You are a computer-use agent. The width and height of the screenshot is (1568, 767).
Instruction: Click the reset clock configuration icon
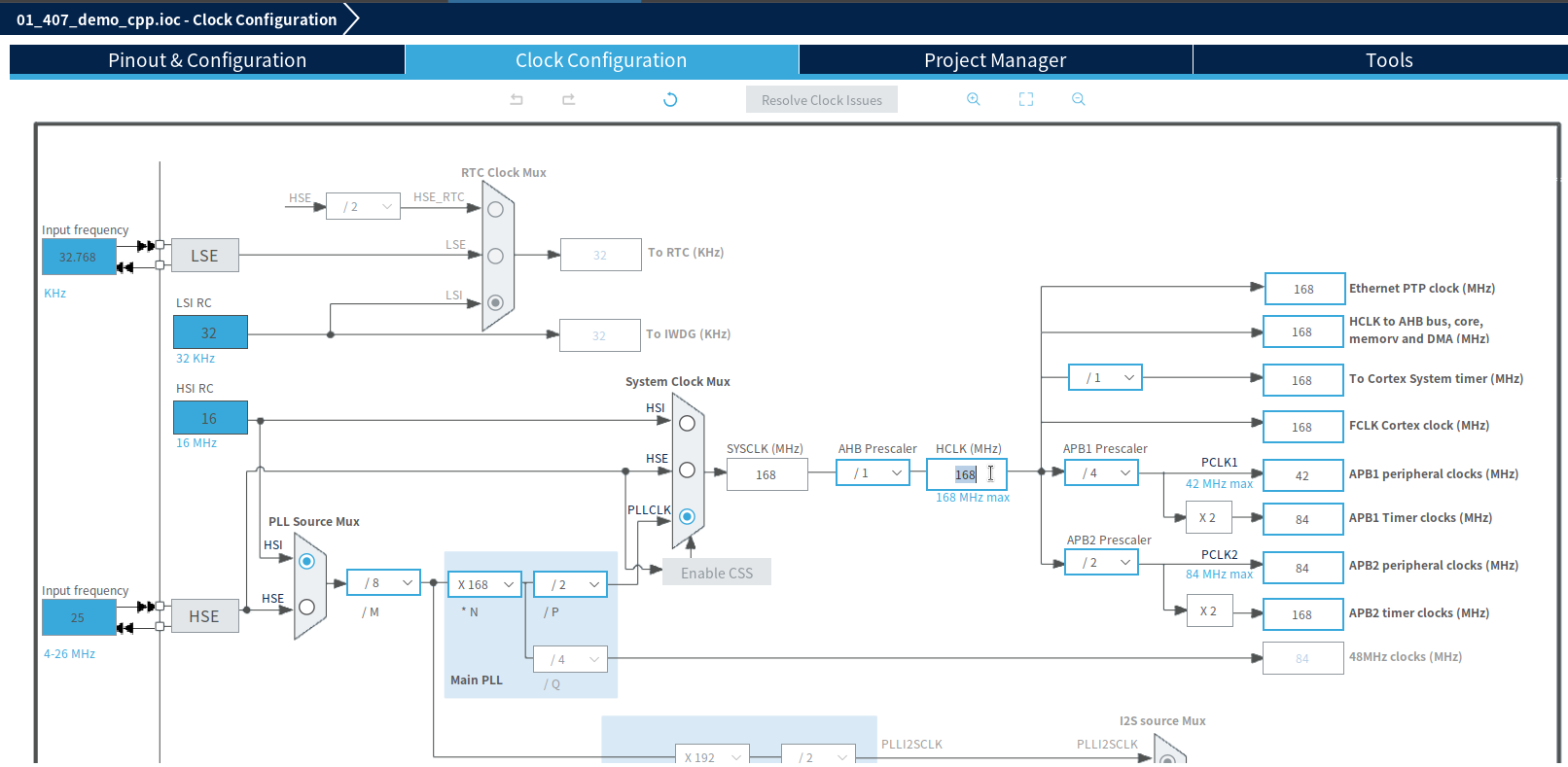pyautogui.click(x=670, y=99)
